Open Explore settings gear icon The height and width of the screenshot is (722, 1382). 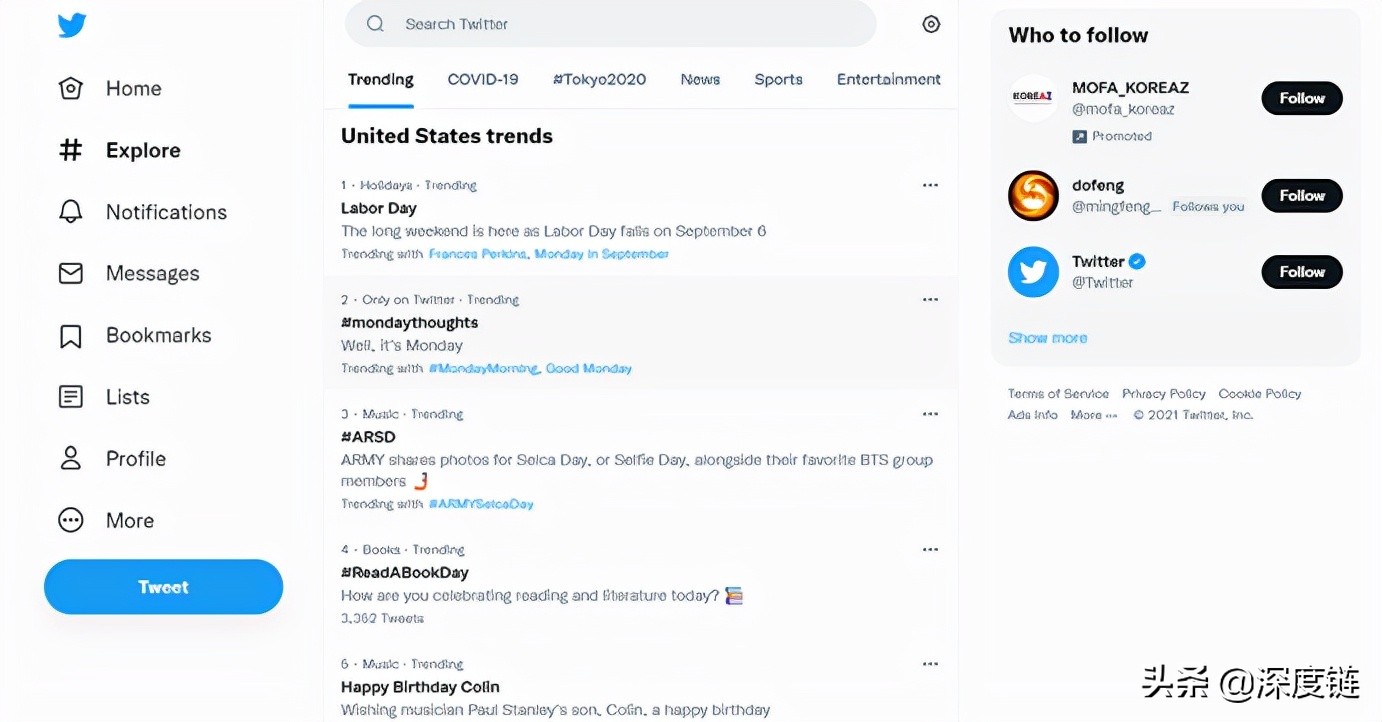tap(931, 24)
